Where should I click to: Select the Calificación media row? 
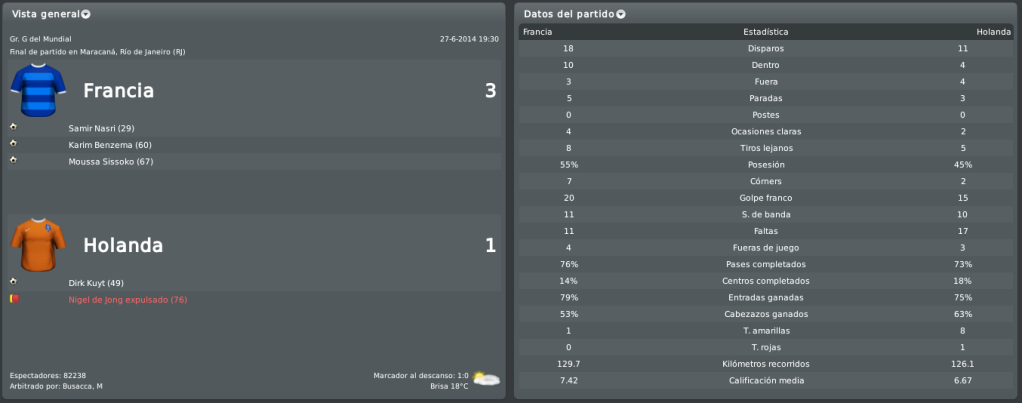click(x=766, y=381)
